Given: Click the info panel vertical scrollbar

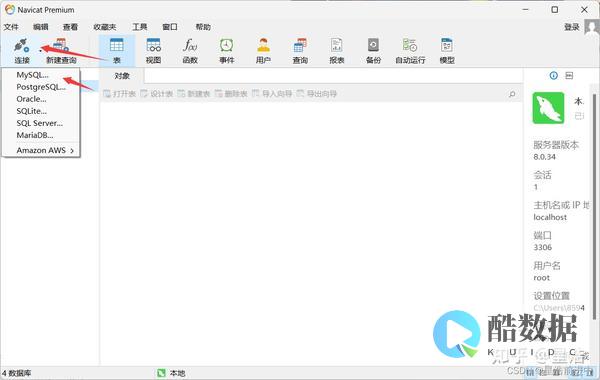Looking at the screenshot, I should (594, 207).
